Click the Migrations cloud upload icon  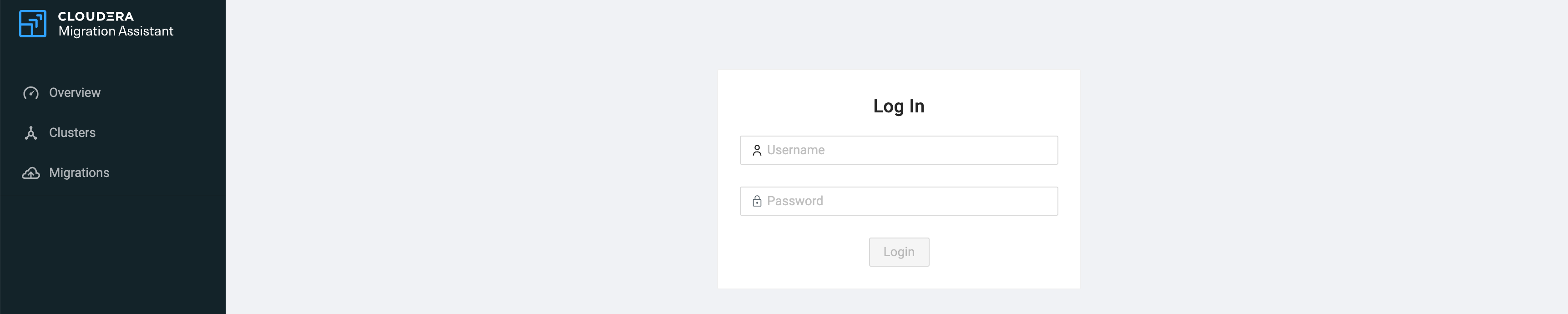click(x=31, y=173)
